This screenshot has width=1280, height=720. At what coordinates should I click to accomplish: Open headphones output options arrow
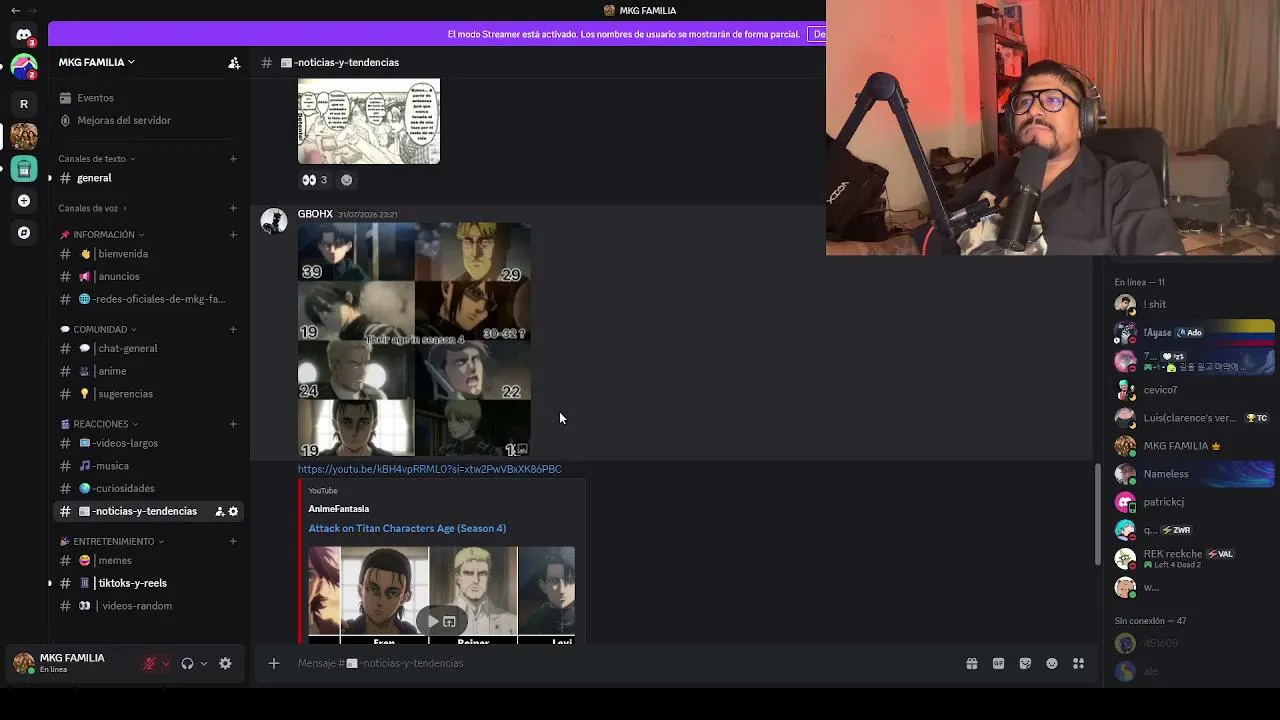pyautogui.click(x=203, y=663)
